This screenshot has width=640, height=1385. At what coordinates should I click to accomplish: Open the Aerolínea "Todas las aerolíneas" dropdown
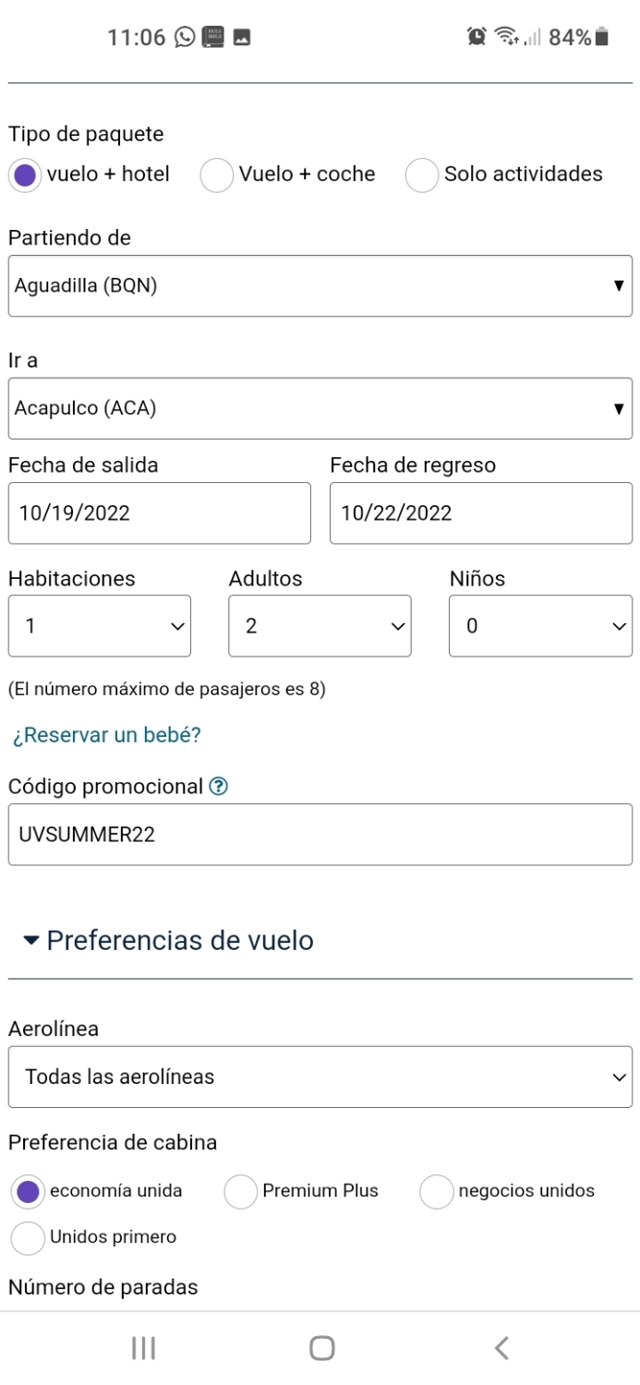pyautogui.click(x=320, y=1077)
